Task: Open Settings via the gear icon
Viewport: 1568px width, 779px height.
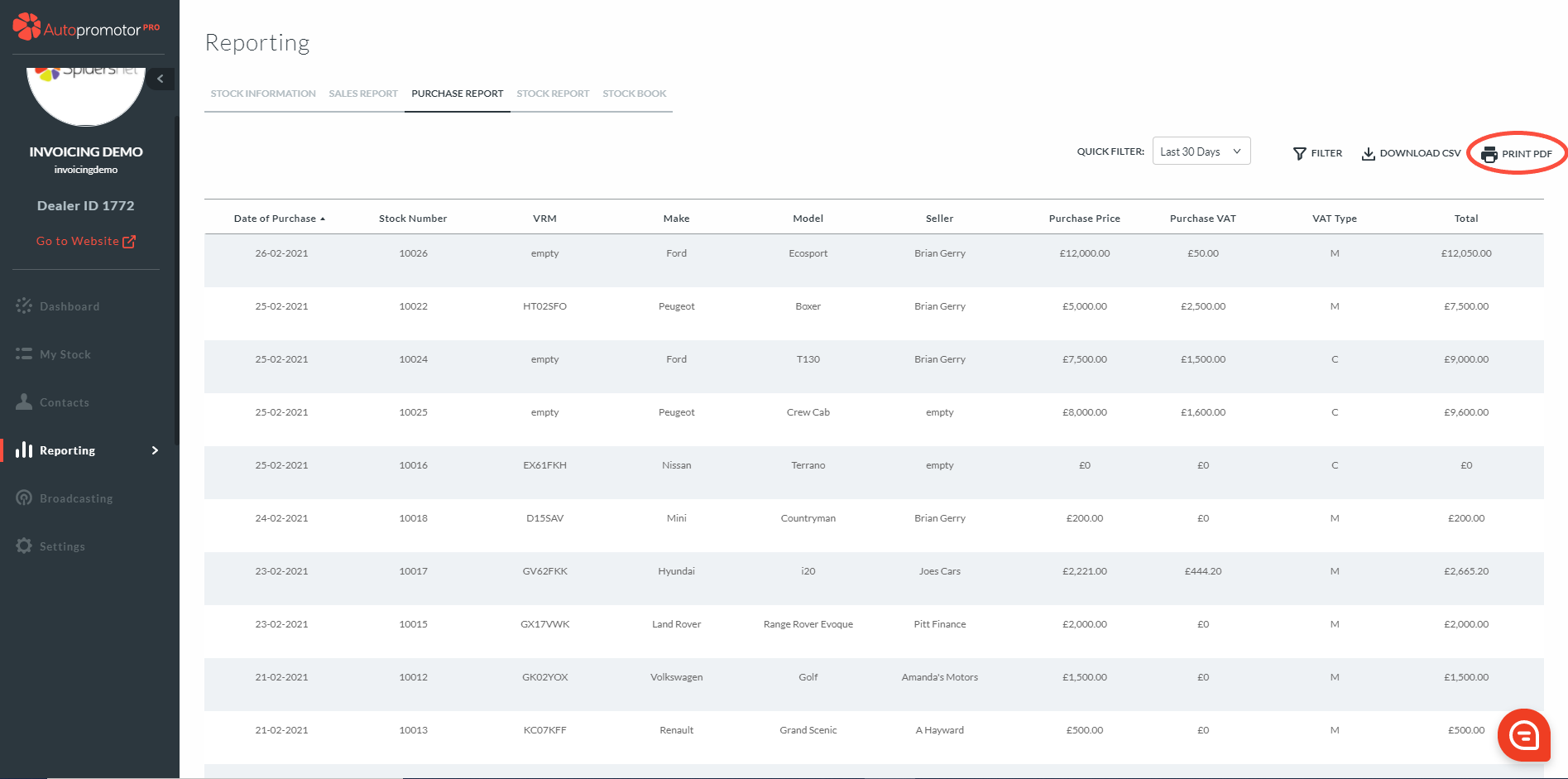Action: pos(24,546)
